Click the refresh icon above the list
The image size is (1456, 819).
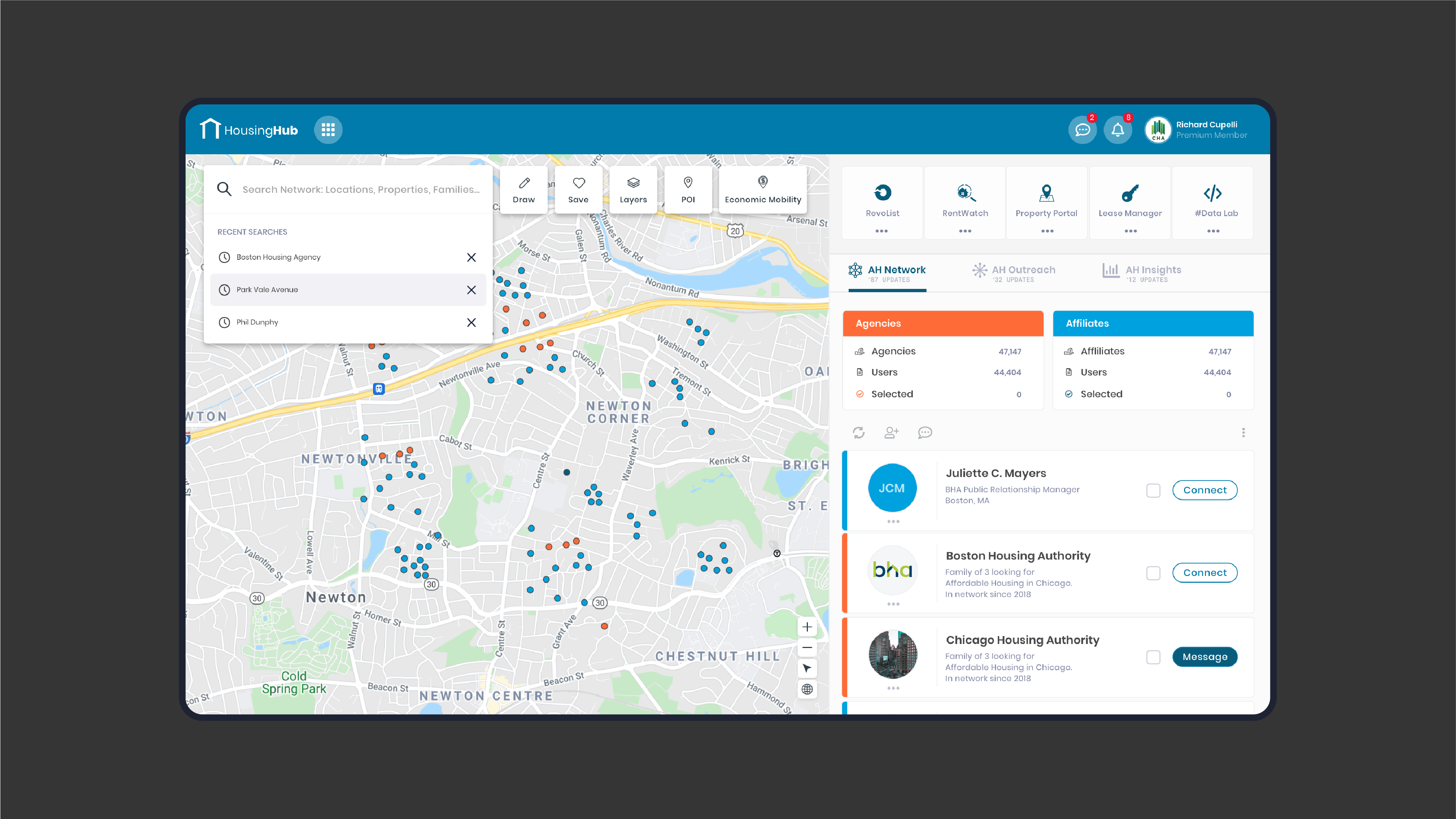[x=858, y=432]
